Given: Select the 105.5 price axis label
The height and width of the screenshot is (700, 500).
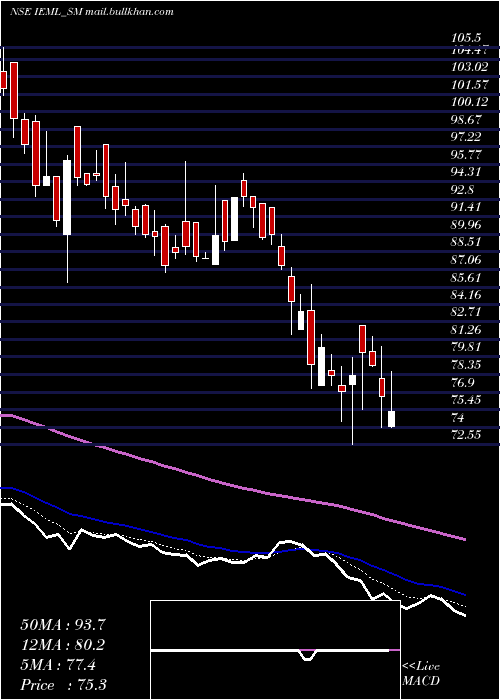Looking at the screenshot, I should 466,39.
